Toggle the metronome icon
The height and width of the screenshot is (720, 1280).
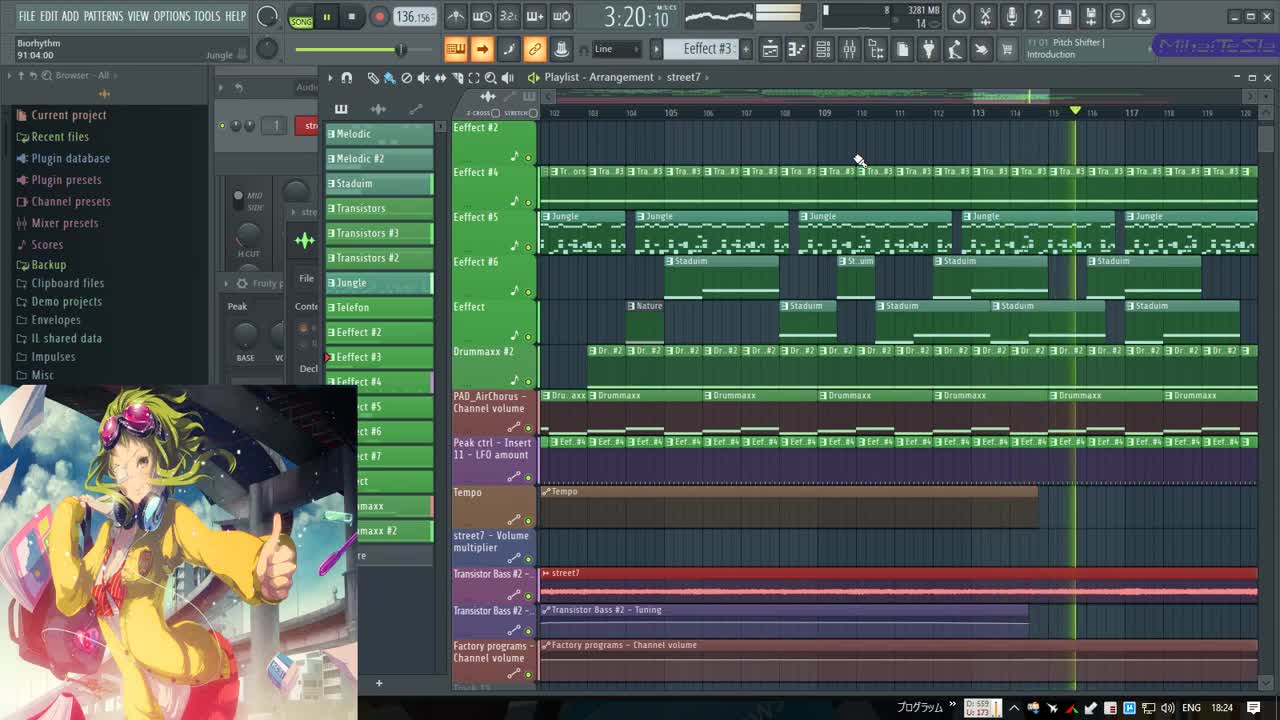(455, 16)
